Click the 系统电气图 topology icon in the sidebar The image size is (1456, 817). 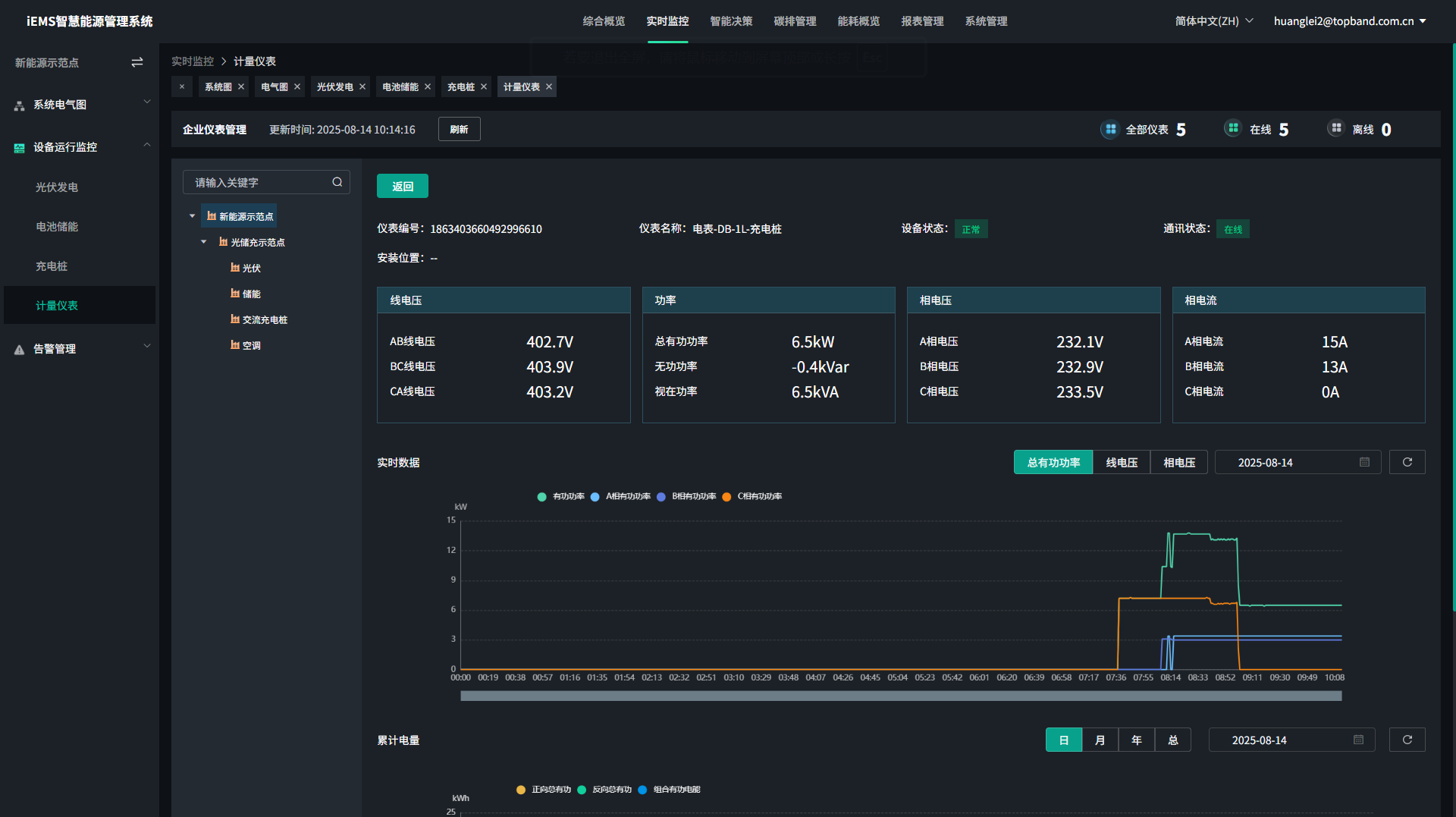(18, 105)
